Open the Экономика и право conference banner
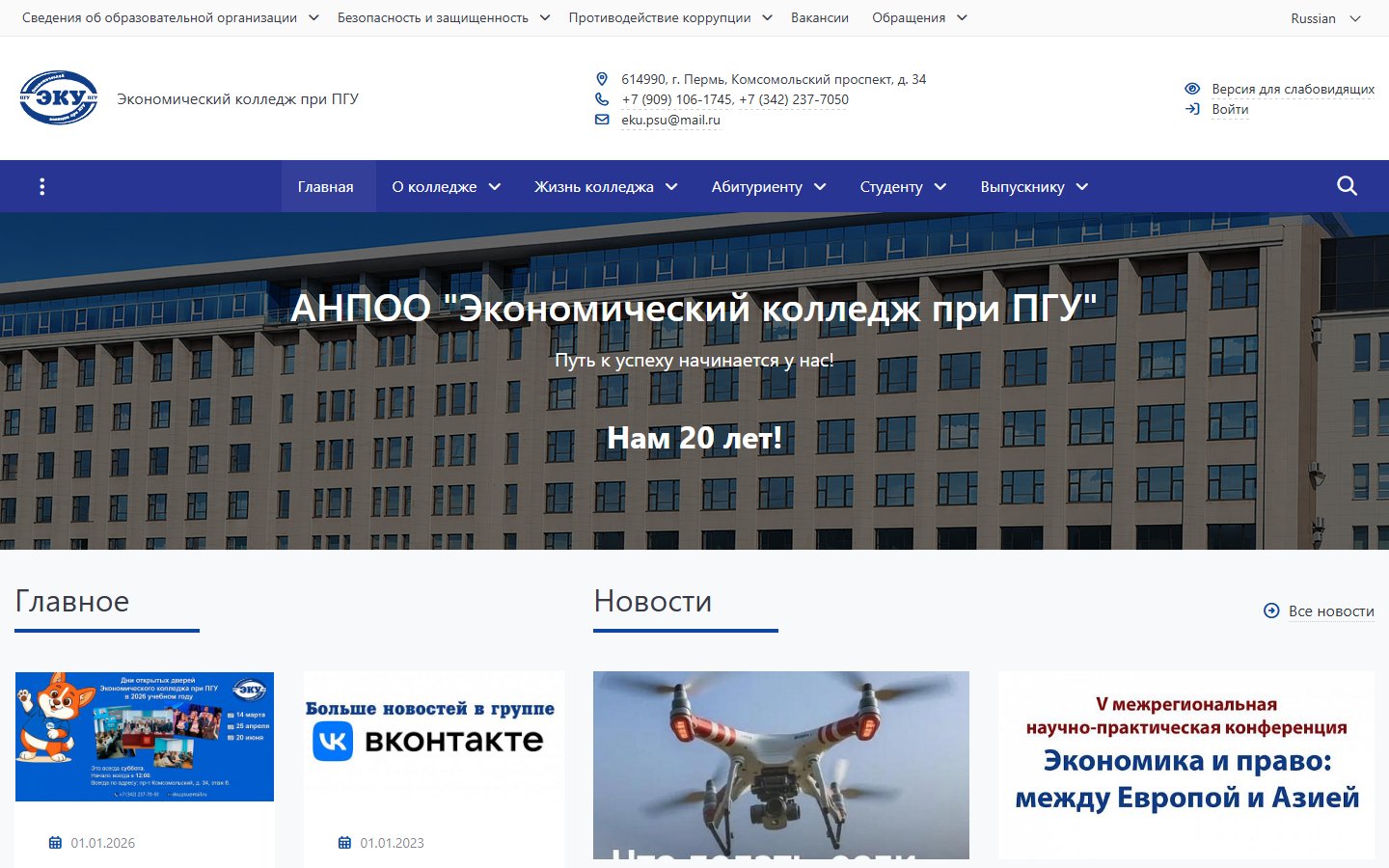This screenshot has width=1389, height=868. click(1186, 765)
